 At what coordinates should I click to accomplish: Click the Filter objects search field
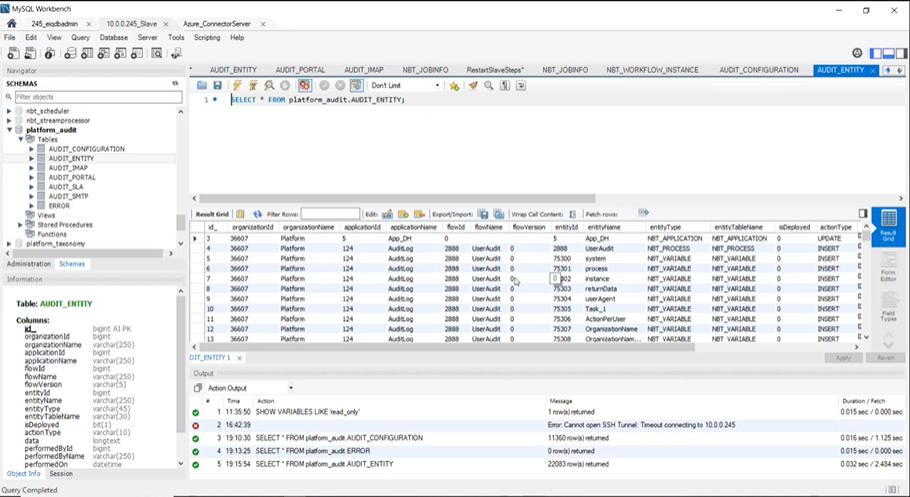[98, 97]
